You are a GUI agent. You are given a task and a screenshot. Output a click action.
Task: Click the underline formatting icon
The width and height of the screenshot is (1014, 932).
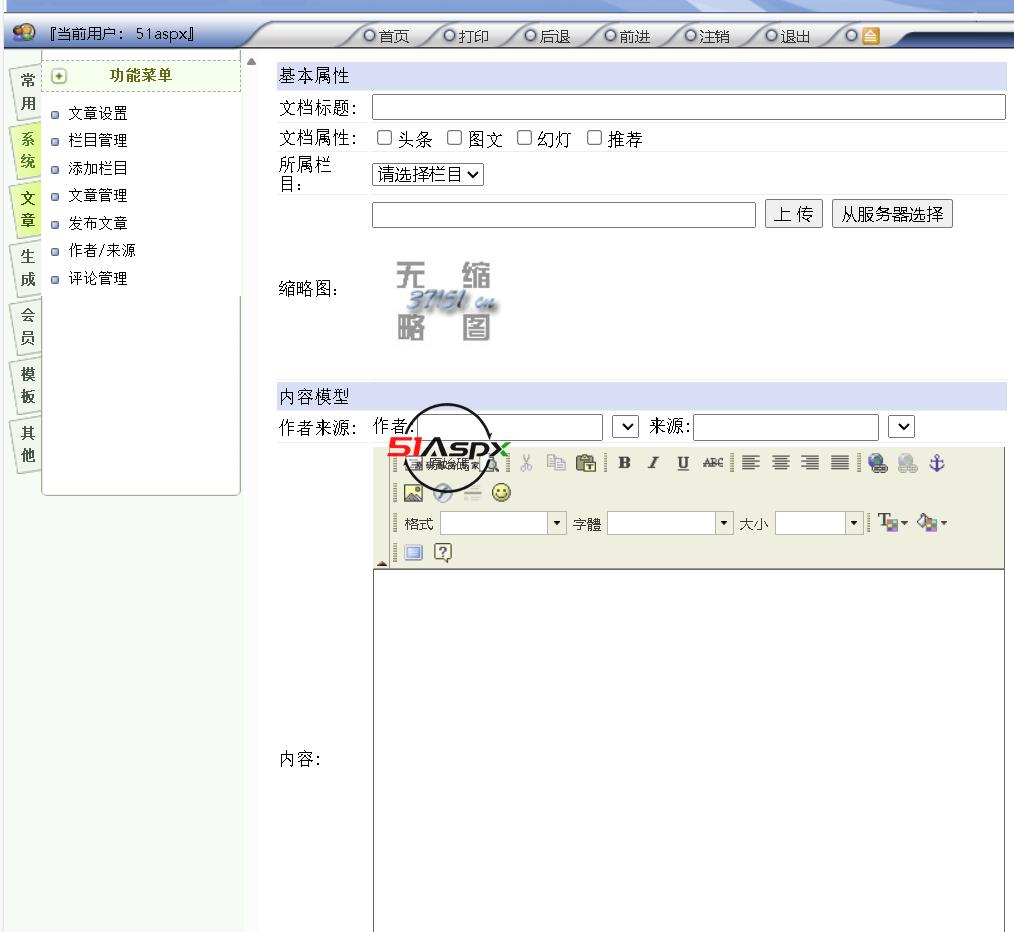(x=683, y=463)
